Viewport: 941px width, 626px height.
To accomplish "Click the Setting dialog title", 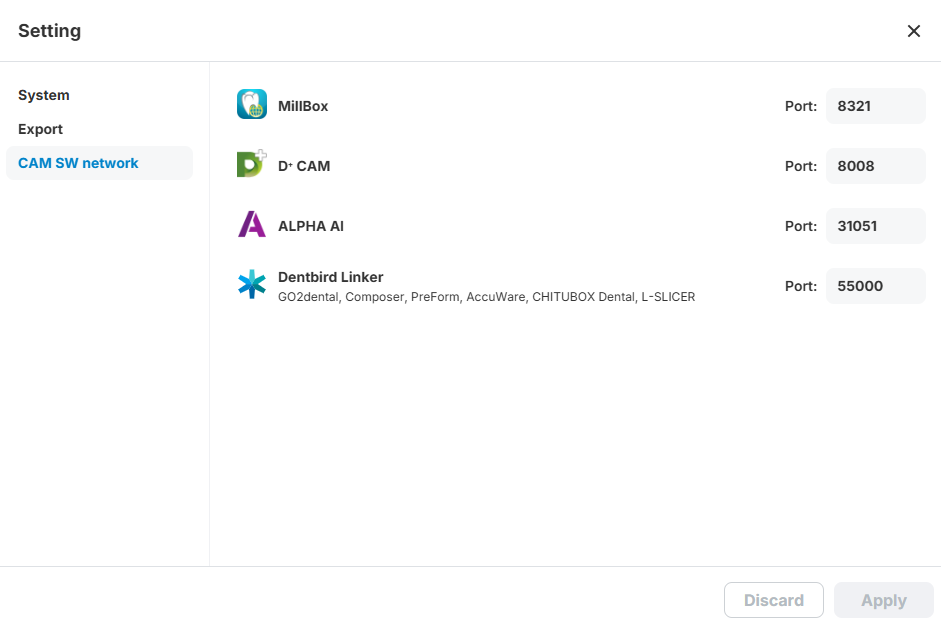I will point(50,31).
